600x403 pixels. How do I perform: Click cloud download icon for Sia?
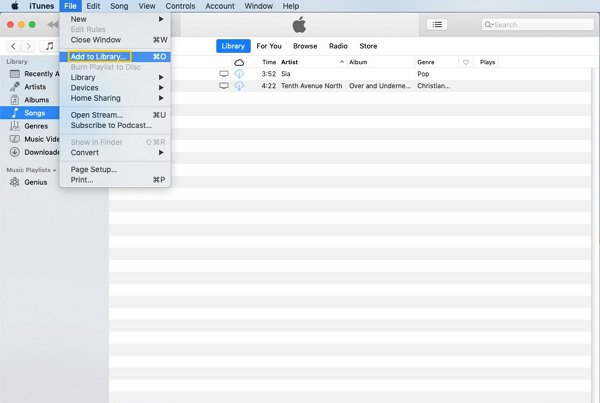tap(239, 73)
